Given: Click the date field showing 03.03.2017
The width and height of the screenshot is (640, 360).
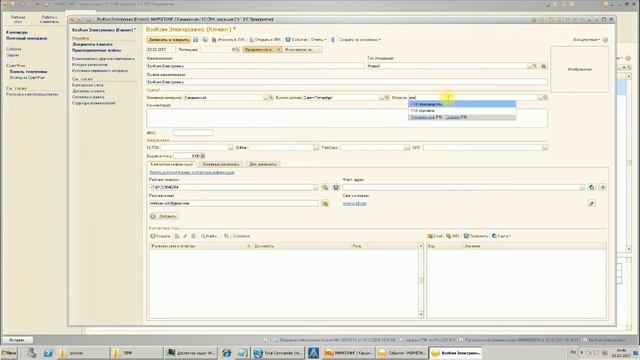Looking at the screenshot, I should pyautogui.click(x=161, y=49).
